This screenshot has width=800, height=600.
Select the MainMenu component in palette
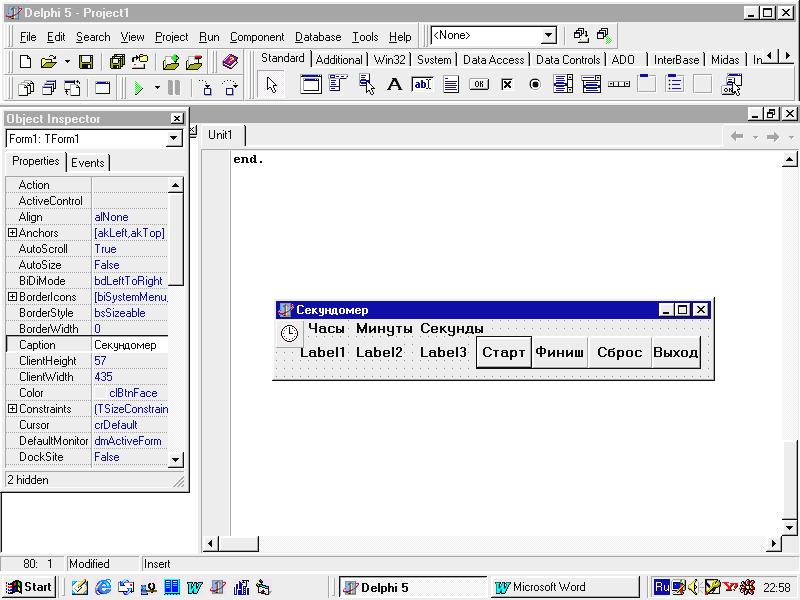[338, 84]
